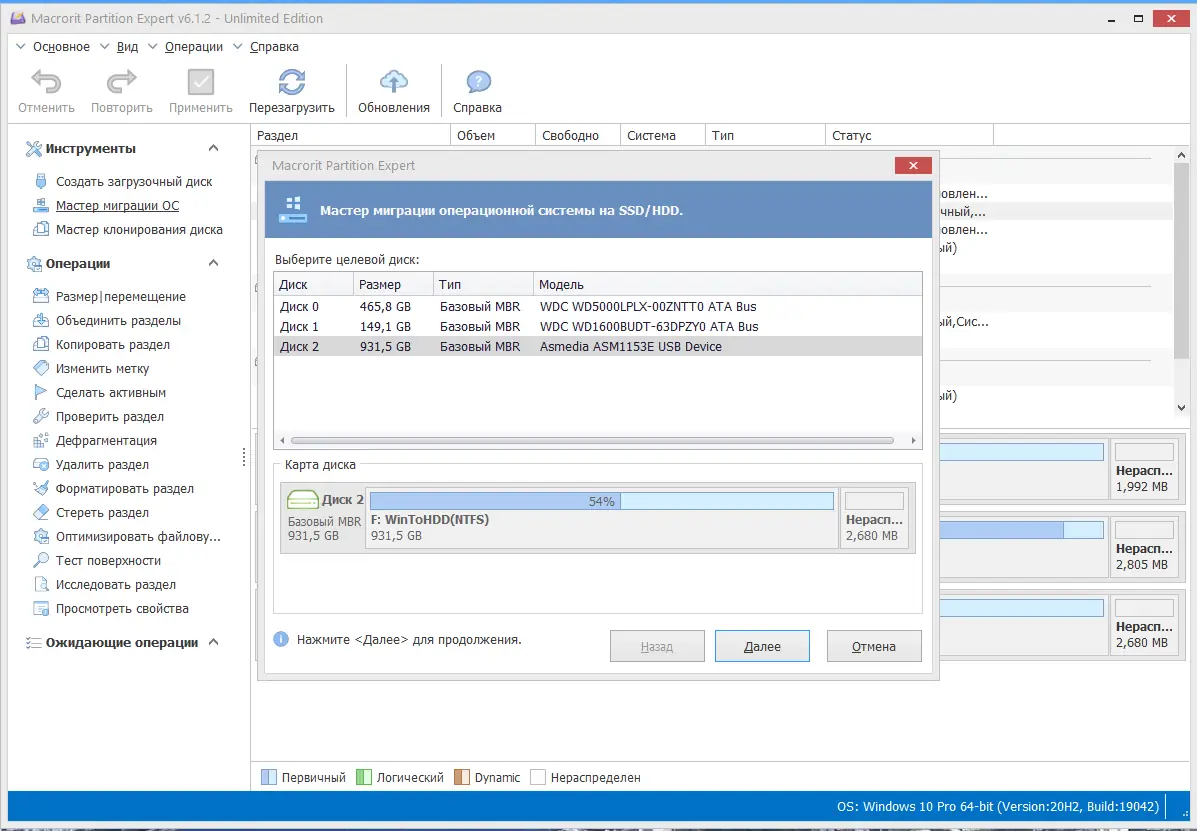Select Стереть раздел operation

(x=102, y=513)
